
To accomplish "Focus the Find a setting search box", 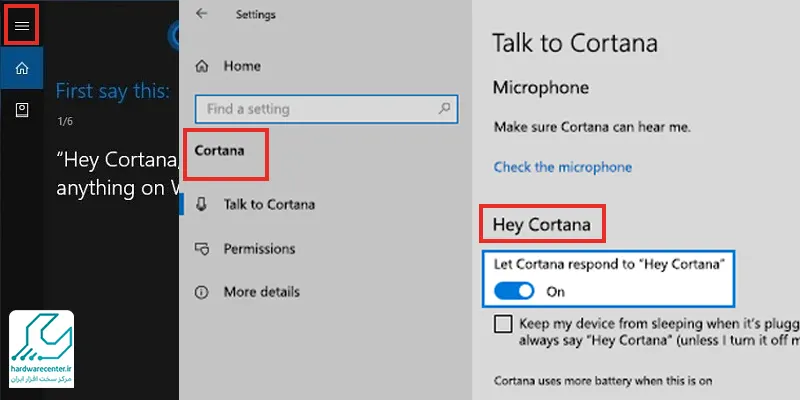I will click(x=327, y=109).
